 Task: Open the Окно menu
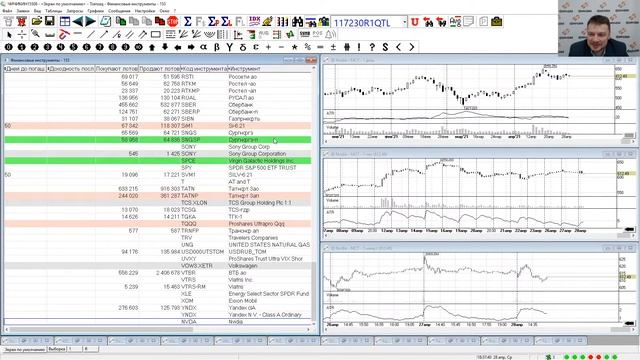pos(164,11)
